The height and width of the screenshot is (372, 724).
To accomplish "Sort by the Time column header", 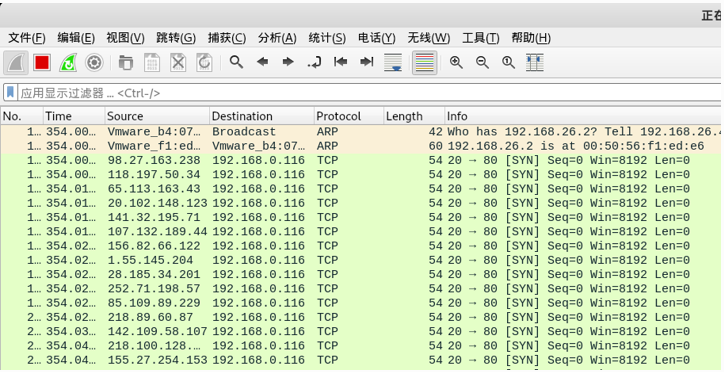I will pyautogui.click(x=74, y=116).
